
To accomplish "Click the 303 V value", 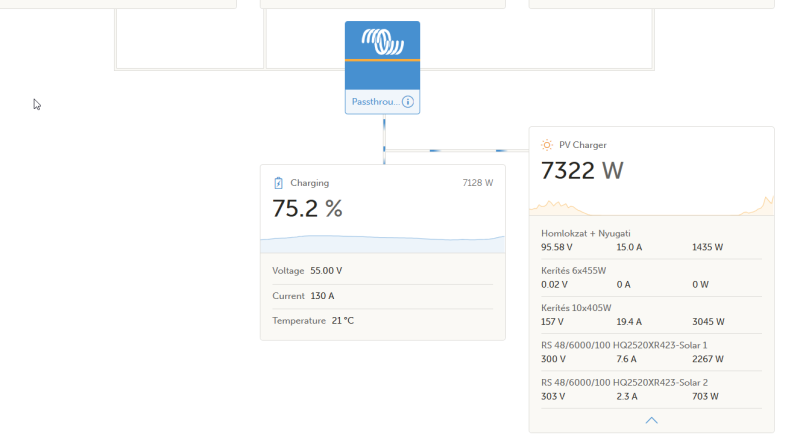I will [x=553, y=396].
